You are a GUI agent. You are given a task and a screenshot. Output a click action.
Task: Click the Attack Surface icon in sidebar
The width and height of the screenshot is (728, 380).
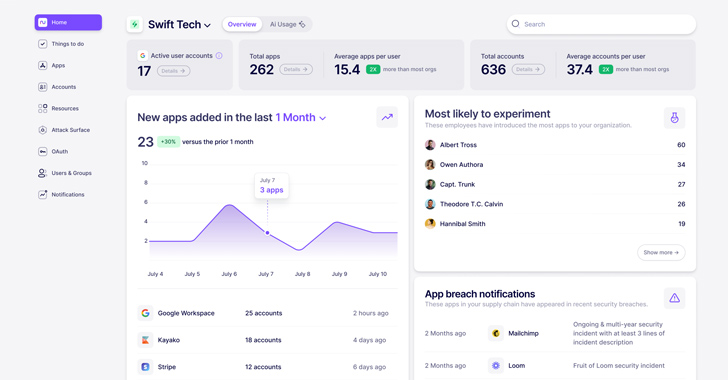(42, 130)
